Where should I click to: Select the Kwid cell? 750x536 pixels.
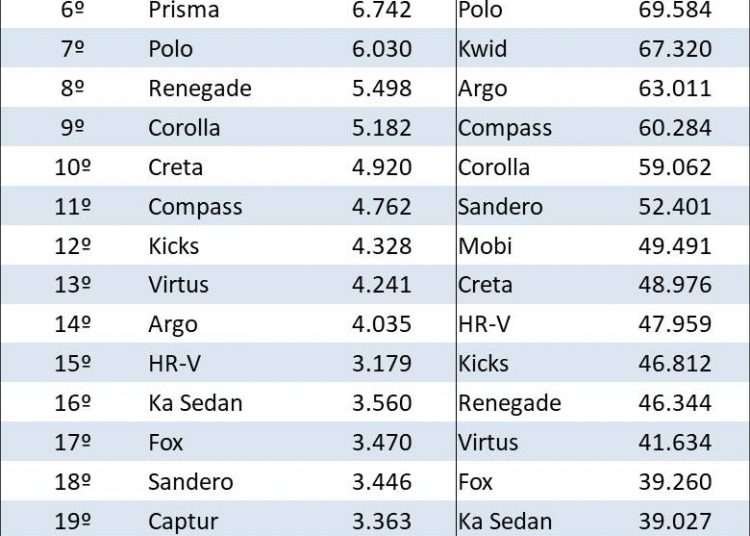click(482, 49)
